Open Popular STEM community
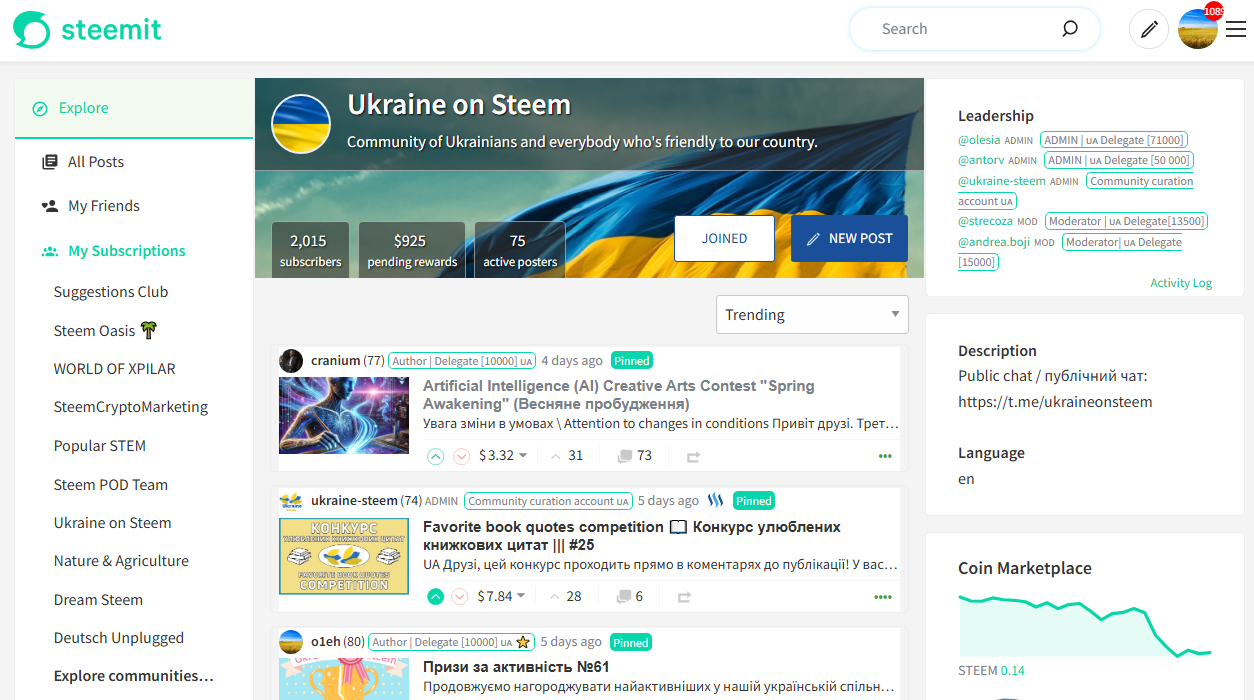The width and height of the screenshot is (1254, 700). [100, 446]
